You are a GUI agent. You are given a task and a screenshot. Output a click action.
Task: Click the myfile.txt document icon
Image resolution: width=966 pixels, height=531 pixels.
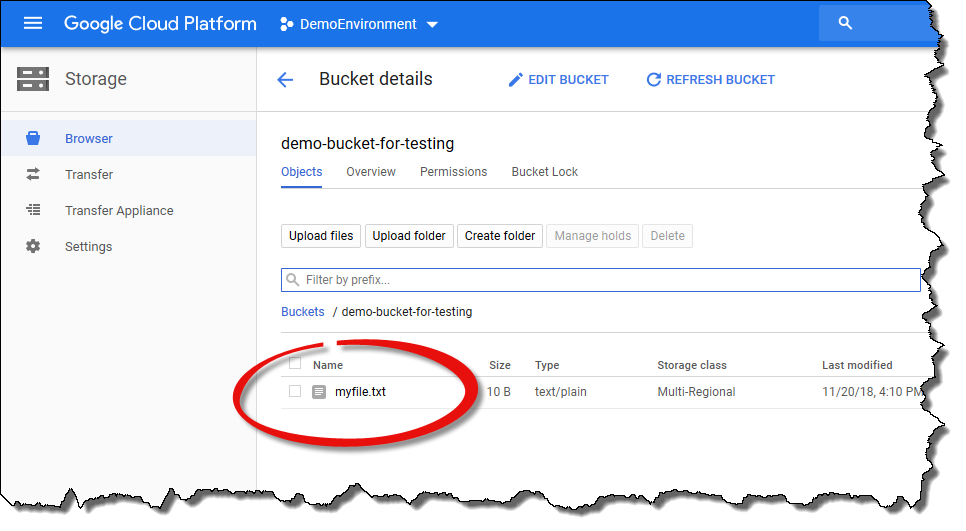319,392
